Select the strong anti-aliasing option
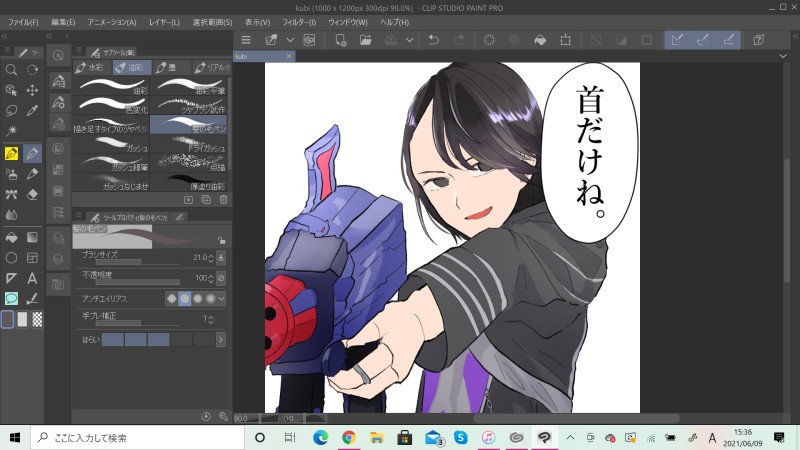800x450 pixels. click(x=210, y=298)
